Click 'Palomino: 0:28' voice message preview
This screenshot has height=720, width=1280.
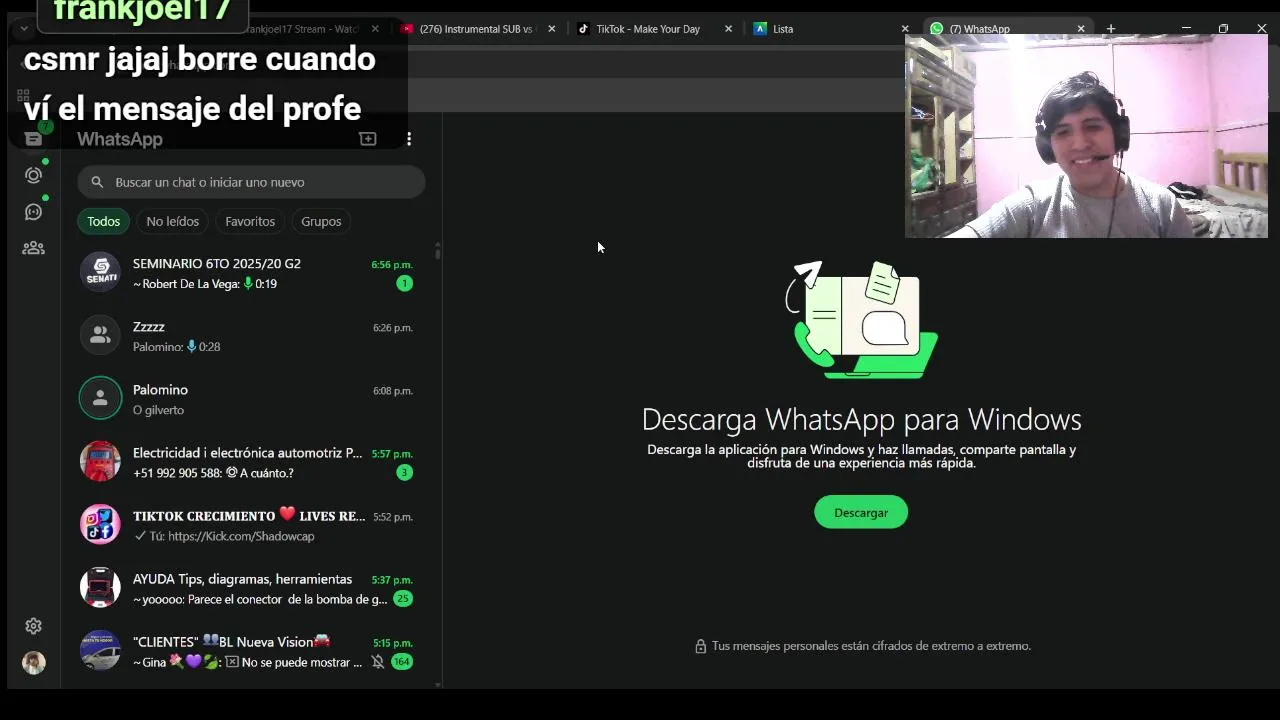click(x=176, y=347)
